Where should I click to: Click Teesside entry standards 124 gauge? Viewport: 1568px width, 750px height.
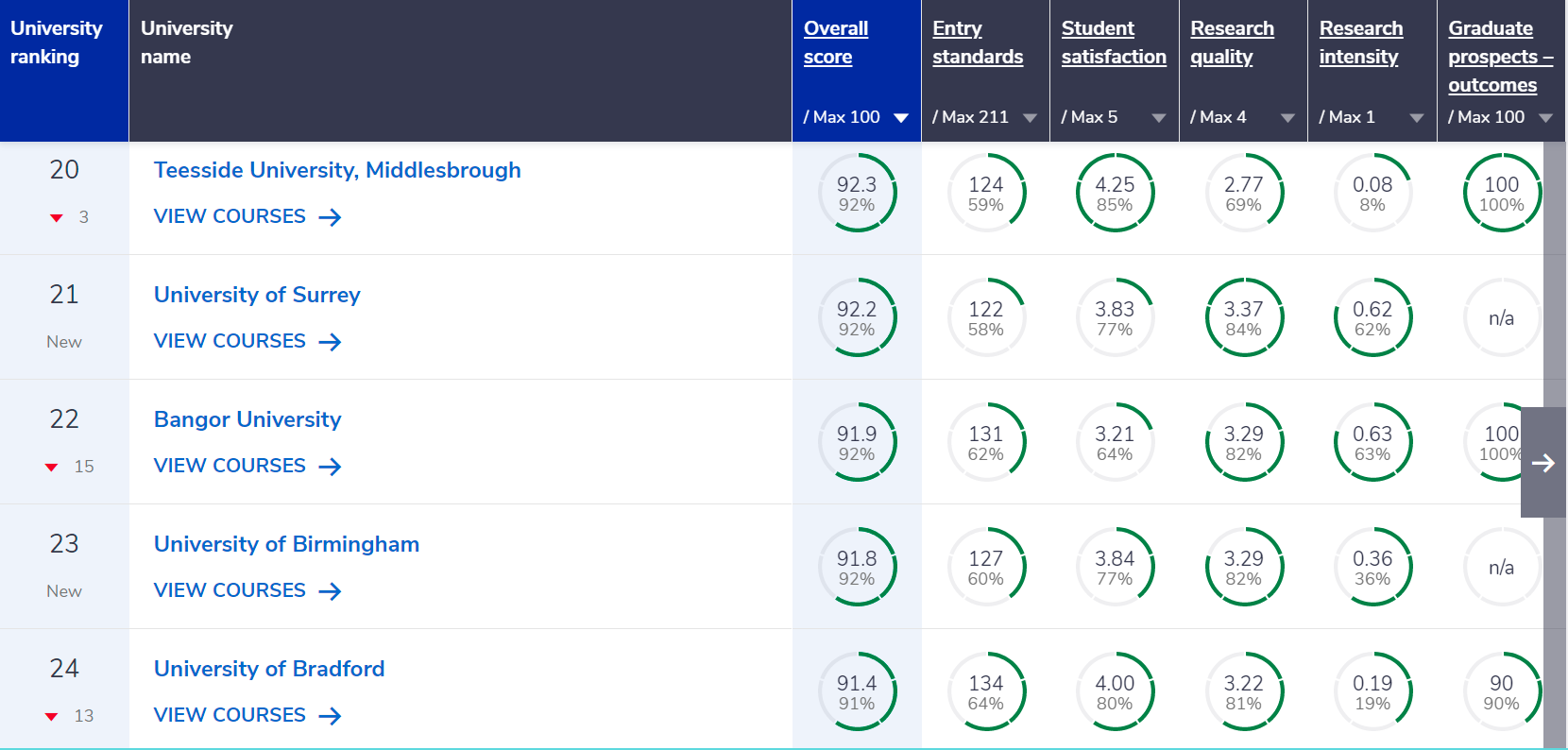click(x=985, y=193)
